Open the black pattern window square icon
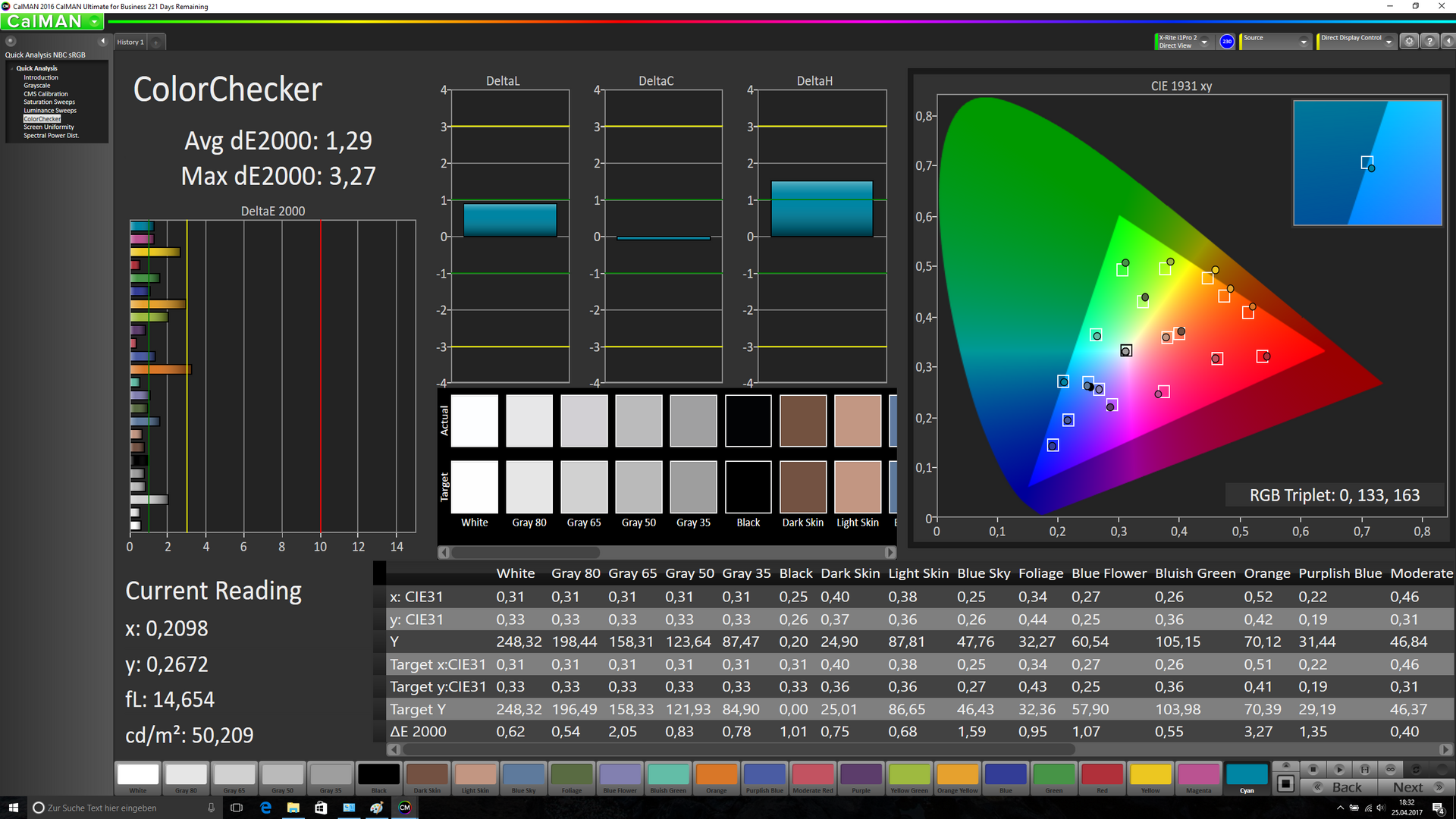The image size is (1456, 819). point(1285,783)
